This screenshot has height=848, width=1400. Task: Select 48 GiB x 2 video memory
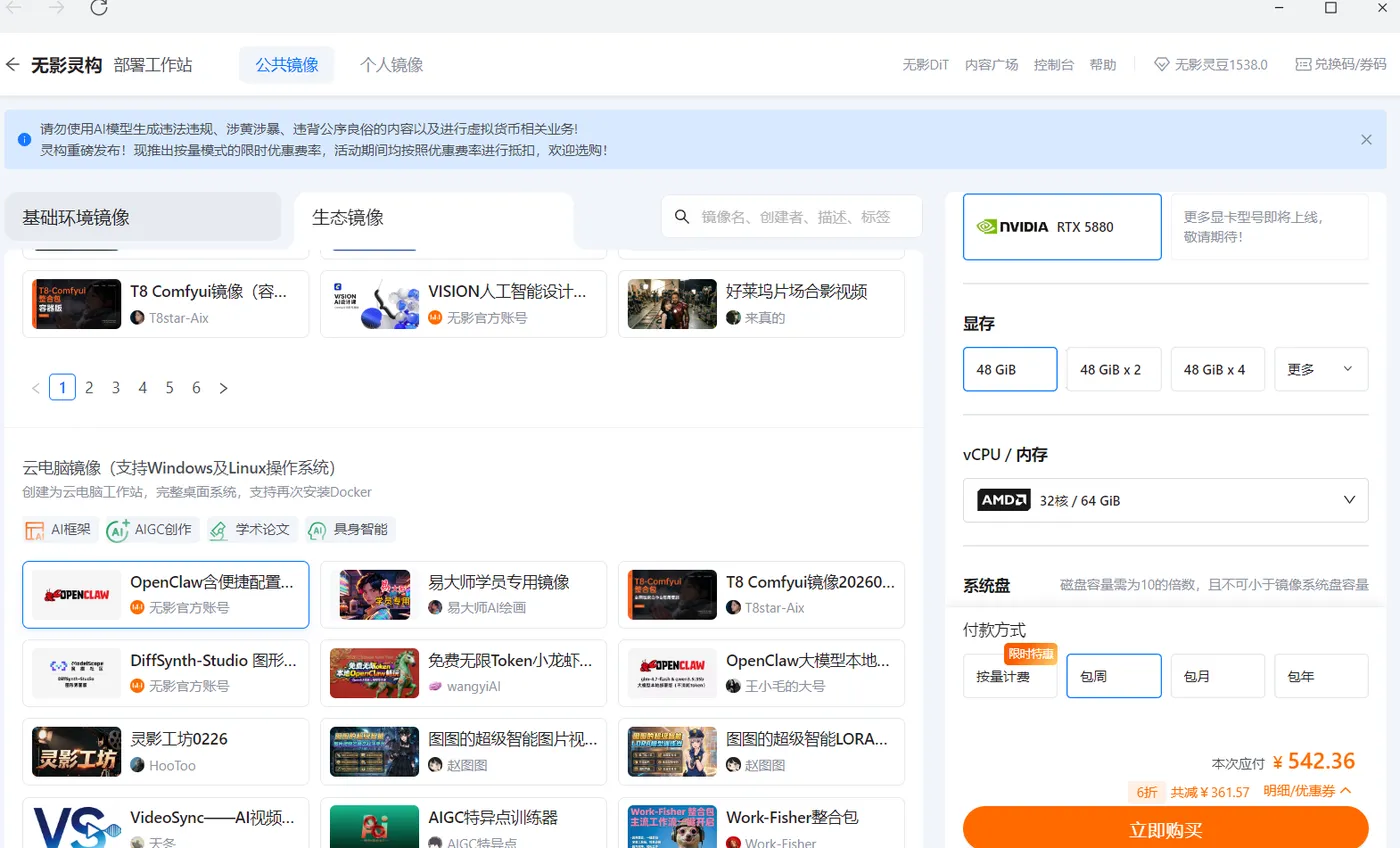(1114, 369)
